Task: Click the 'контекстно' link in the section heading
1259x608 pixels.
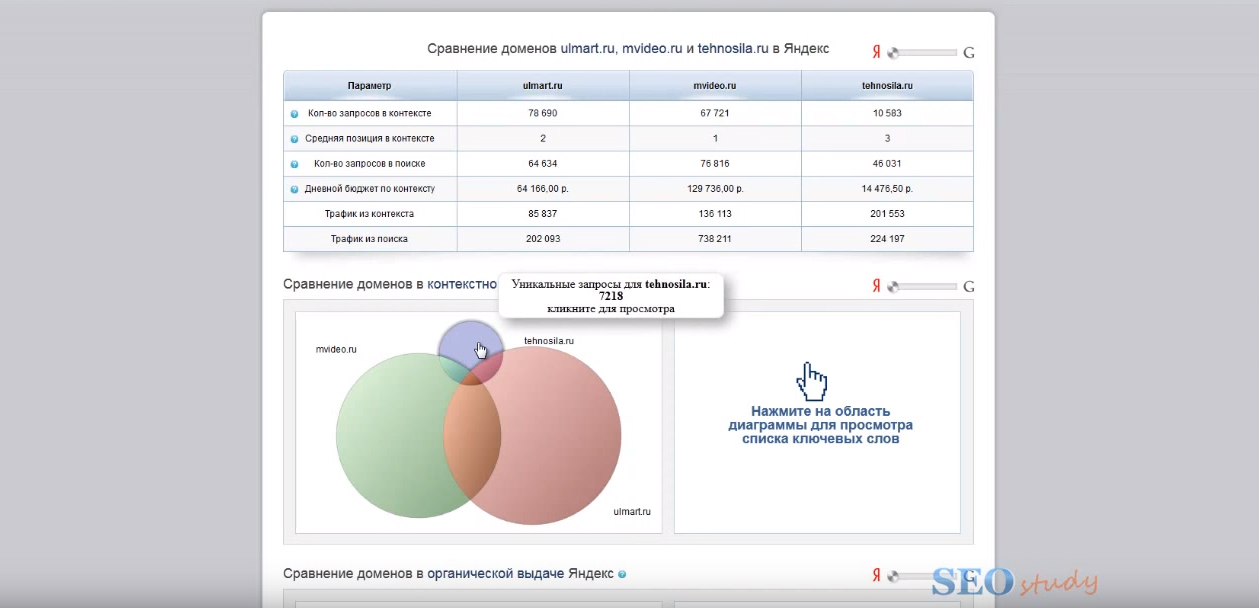Action: 462,285
